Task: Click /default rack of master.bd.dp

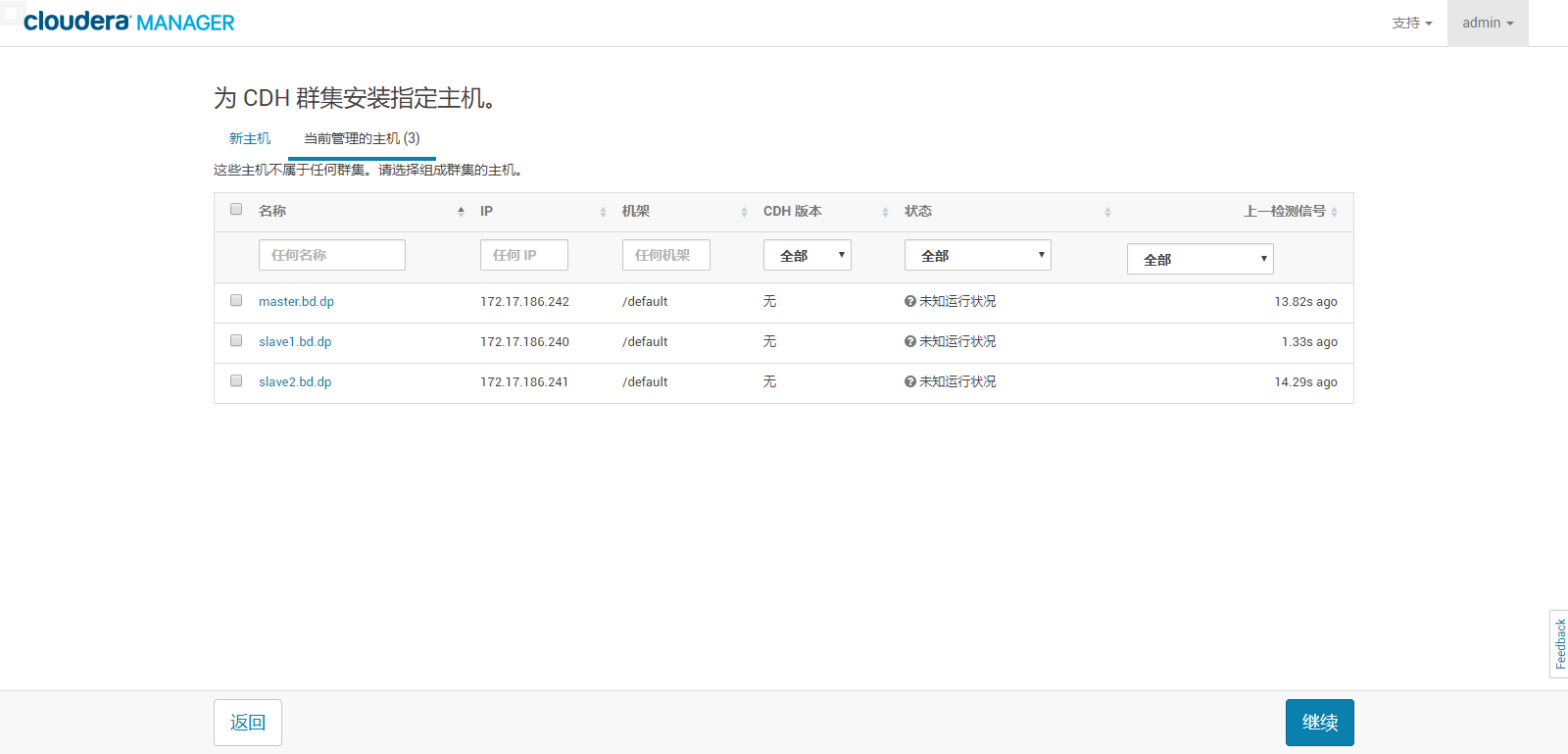Action: [645, 301]
